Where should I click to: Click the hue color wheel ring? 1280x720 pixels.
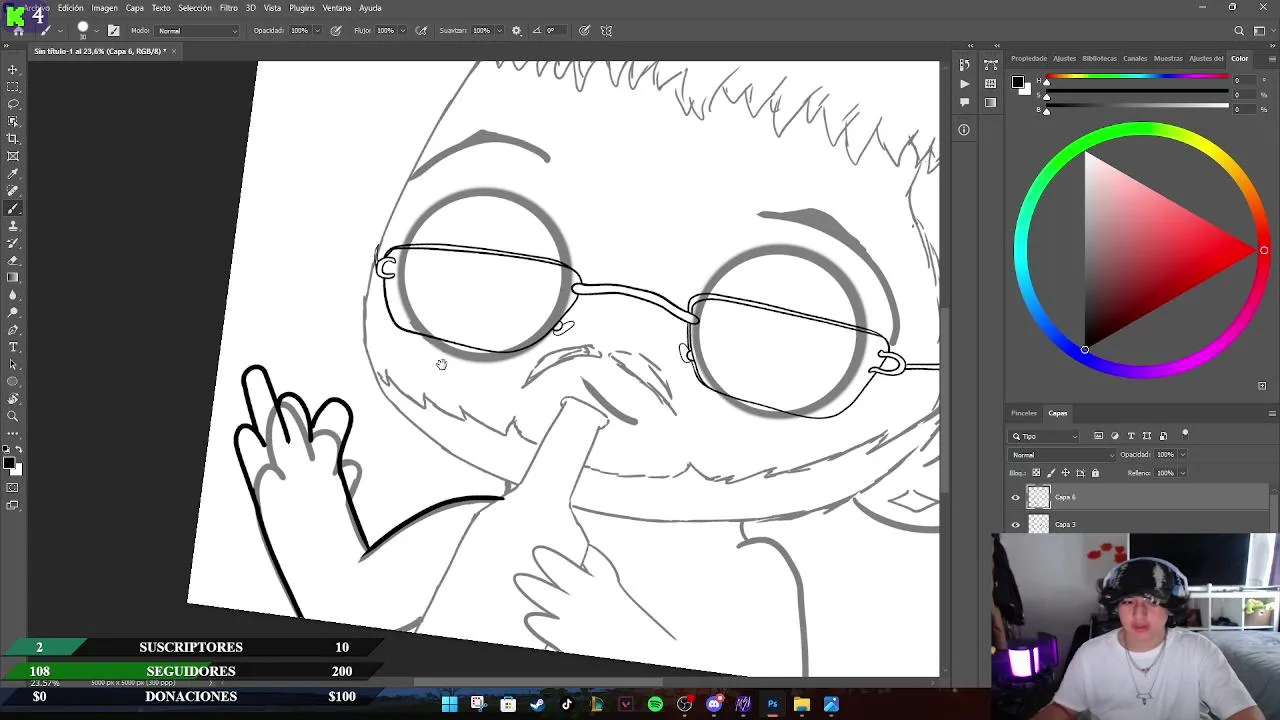coord(1141,130)
